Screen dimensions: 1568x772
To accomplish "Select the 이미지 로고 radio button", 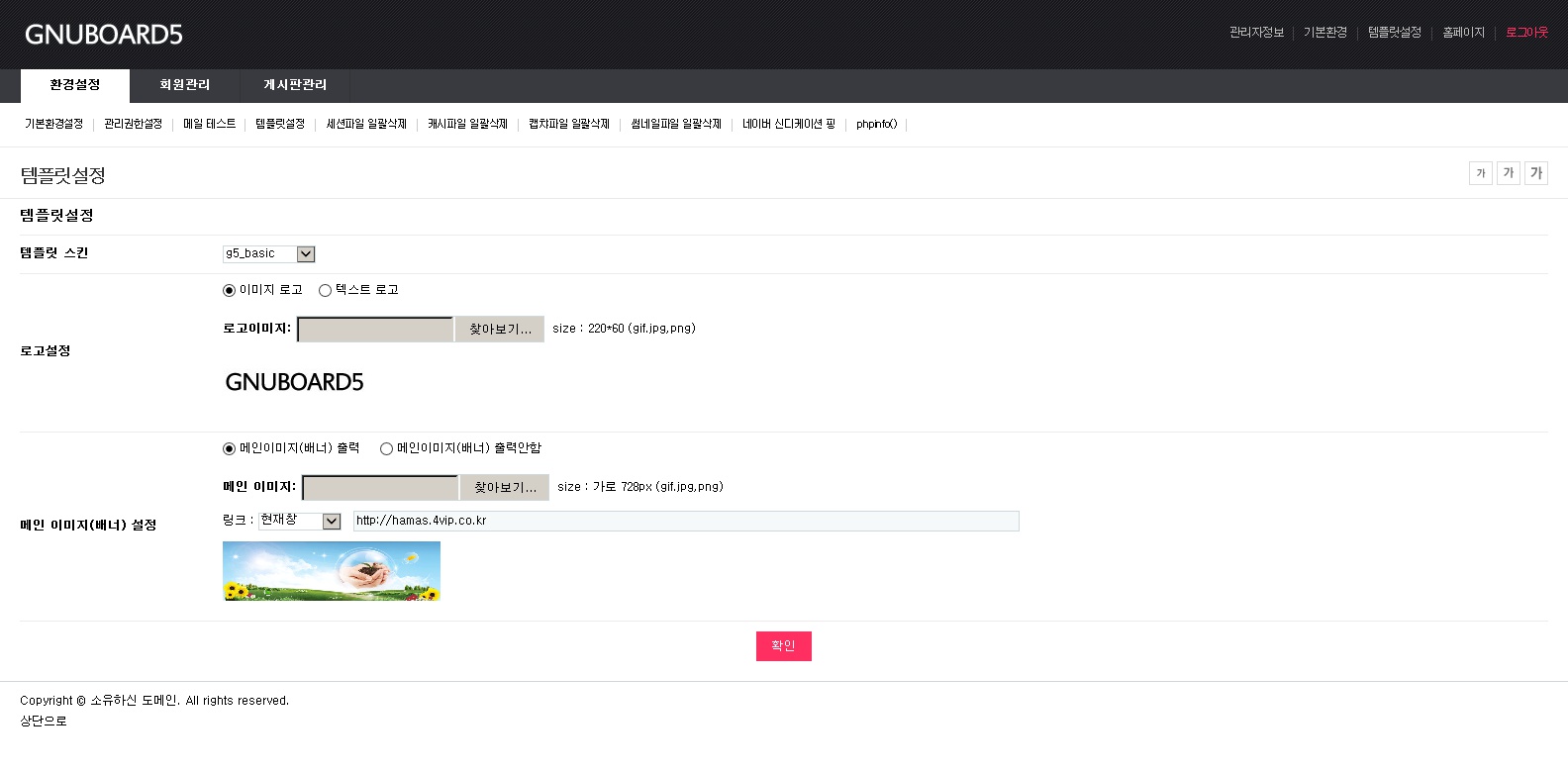I will click(x=230, y=291).
